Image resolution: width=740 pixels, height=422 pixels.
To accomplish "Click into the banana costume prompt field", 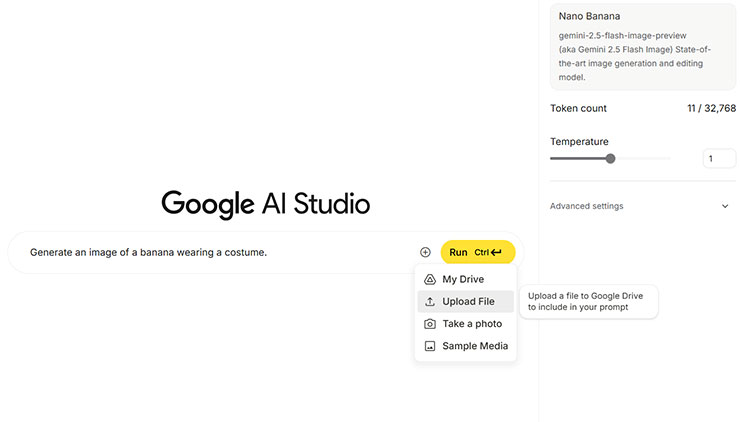I will coord(200,253).
